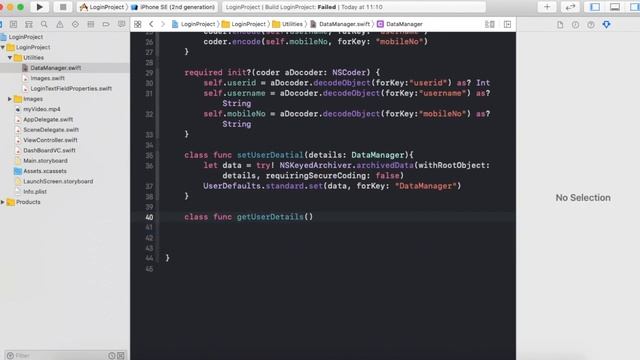
Task: Click getUserDetails function name in code
Action: [270, 217]
